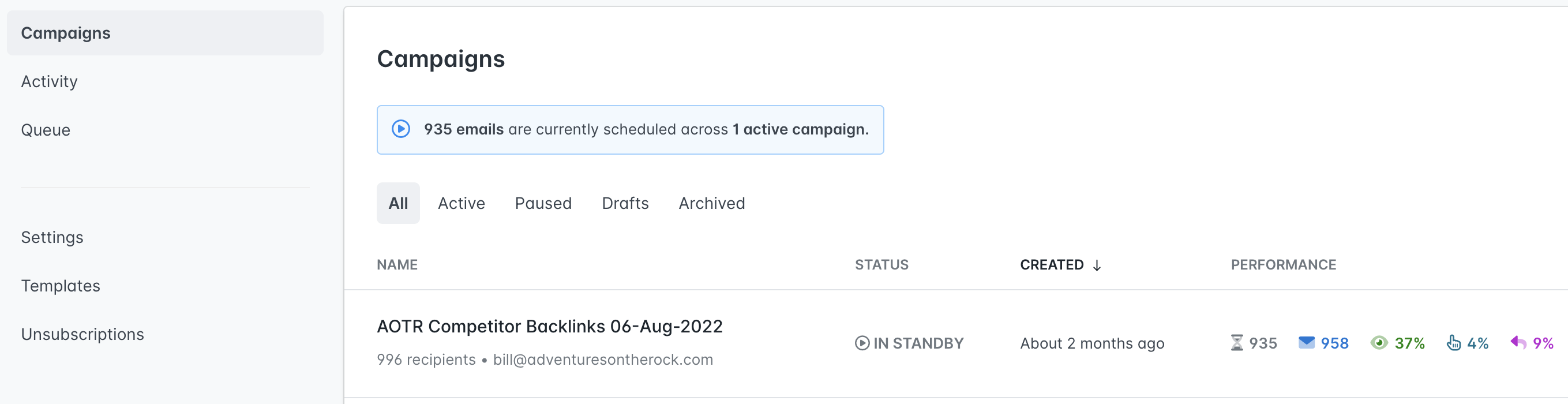
Task: Click the 37% open-rate performance metric
Action: coord(1409,343)
